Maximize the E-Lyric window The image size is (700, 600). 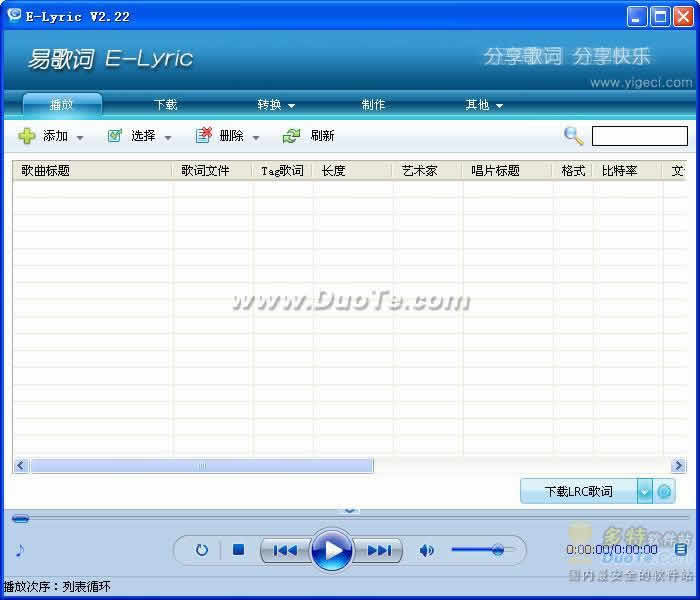[x=660, y=17]
